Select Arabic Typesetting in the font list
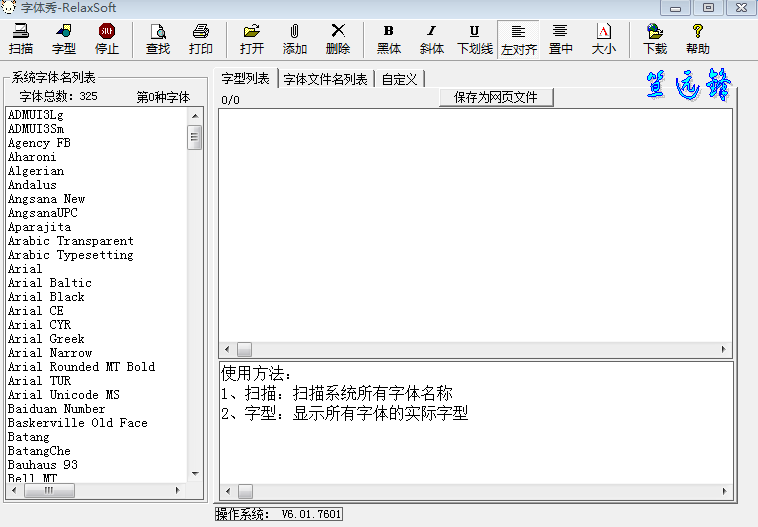This screenshot has height=527, width=758. pos(71,255)
